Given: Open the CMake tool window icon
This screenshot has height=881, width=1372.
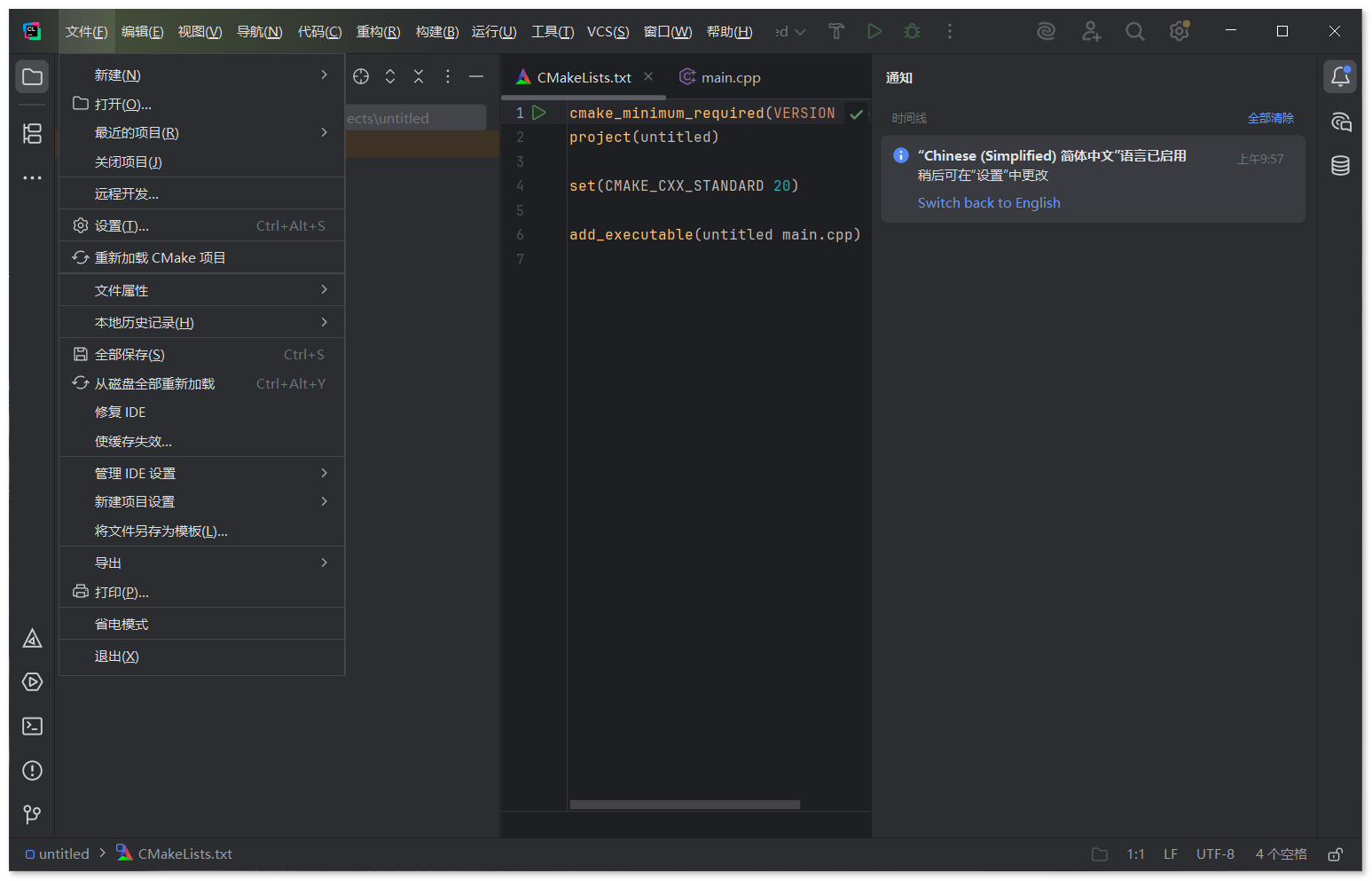Looking at the screenshot, I should point(32,639).
